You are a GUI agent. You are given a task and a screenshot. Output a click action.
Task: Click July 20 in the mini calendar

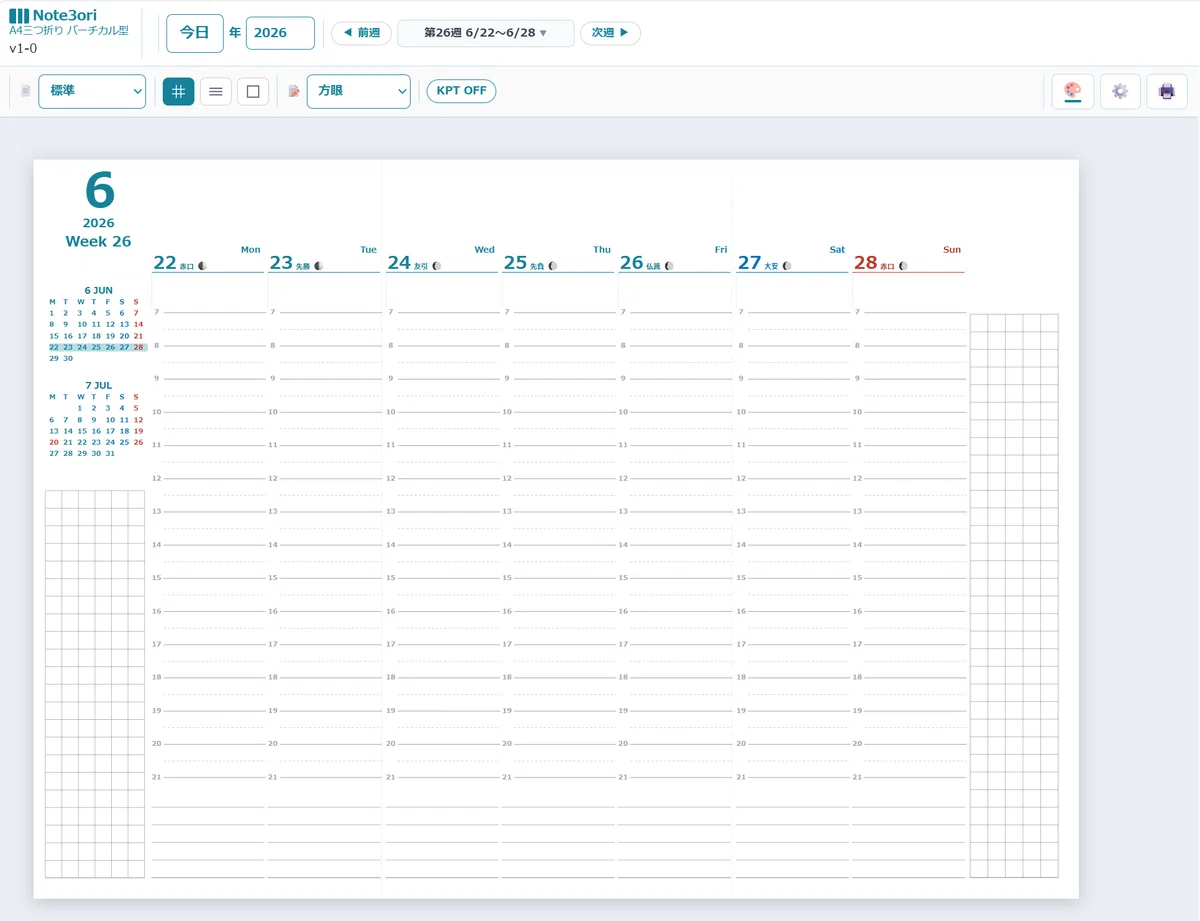[54, 442]
